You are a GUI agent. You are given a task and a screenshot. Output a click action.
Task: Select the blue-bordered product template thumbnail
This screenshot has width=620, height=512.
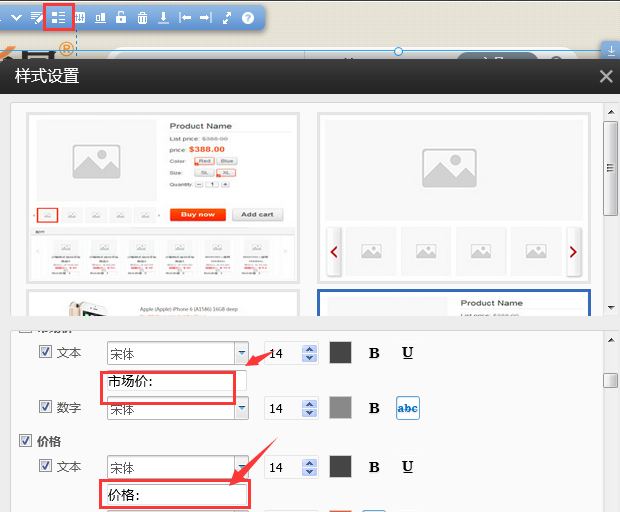pyautogui.click(x=454, y=303)
